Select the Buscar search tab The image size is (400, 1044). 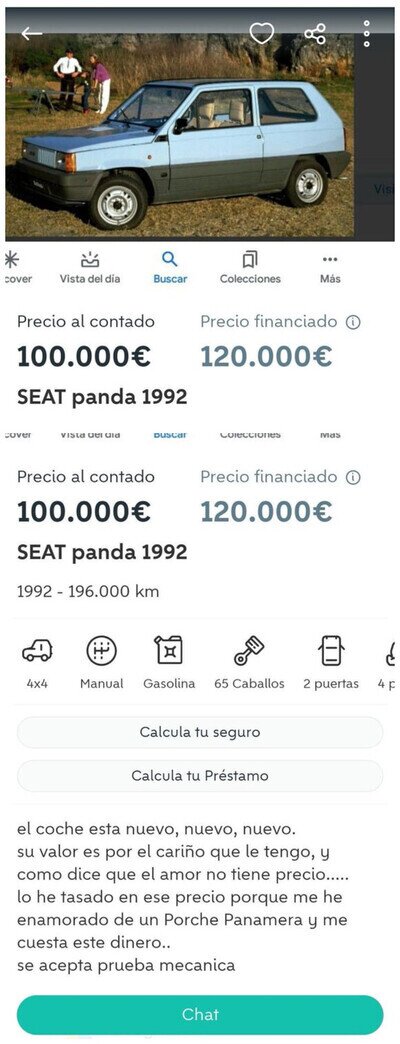click(x=170, y=268)
